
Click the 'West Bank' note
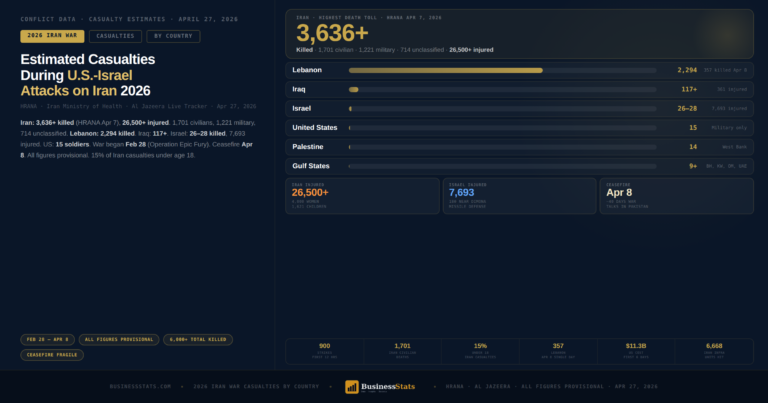pyautogui.click(x=735, y=146)
